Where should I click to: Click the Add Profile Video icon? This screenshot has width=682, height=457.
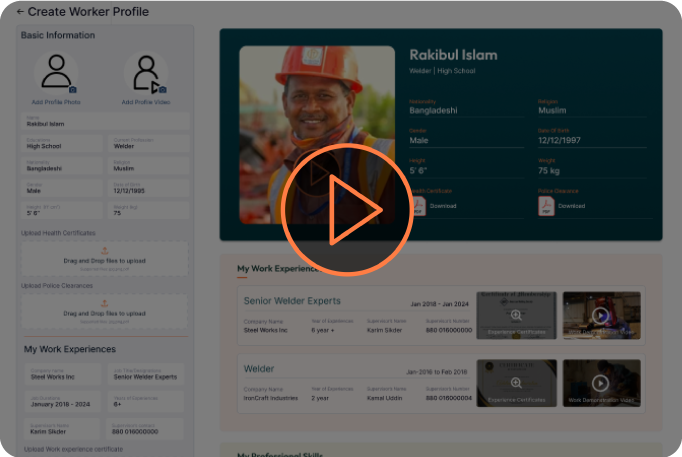(145, 74)
